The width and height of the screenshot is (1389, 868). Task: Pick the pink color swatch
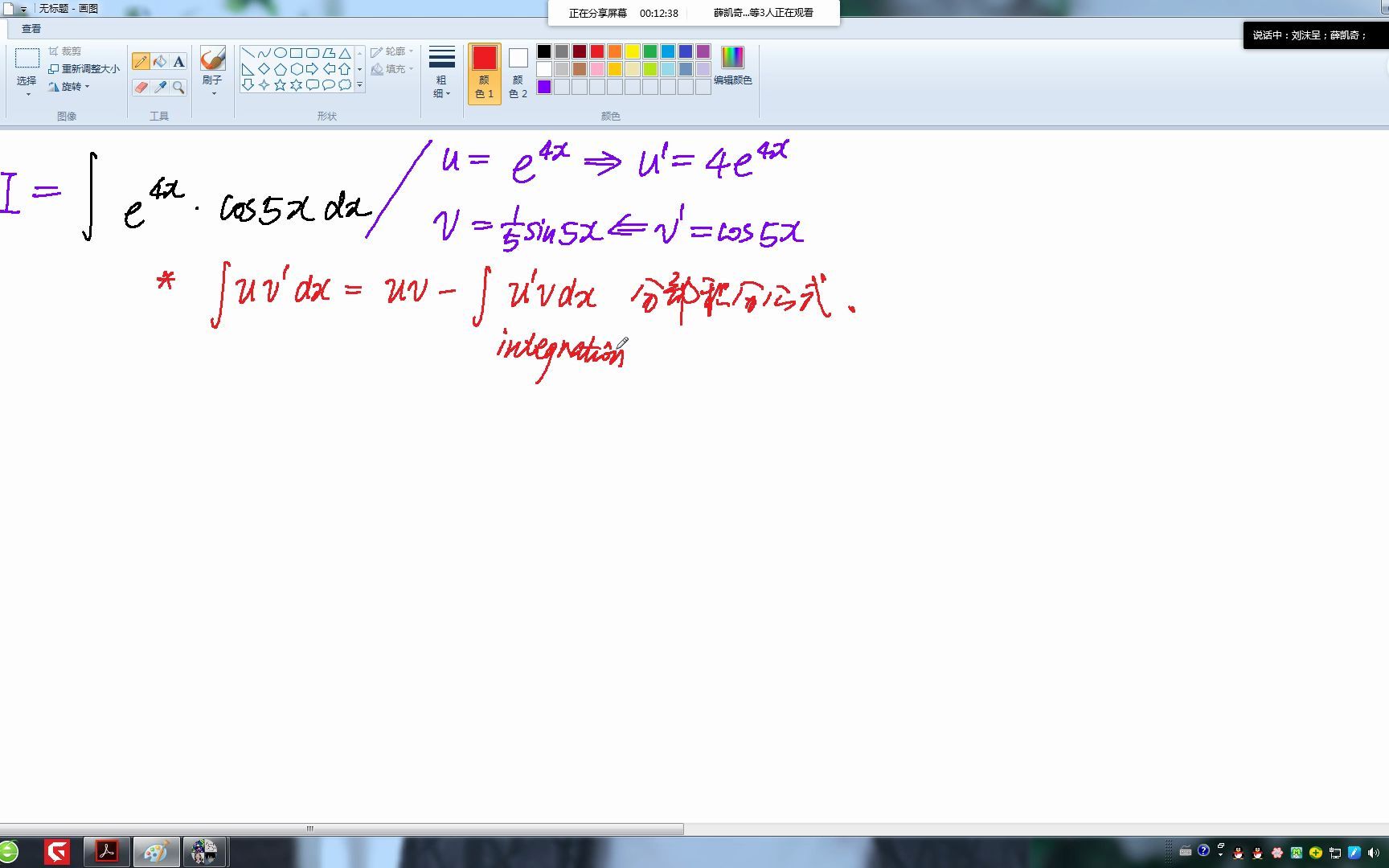pyautogui.click(x=597, y=69)
